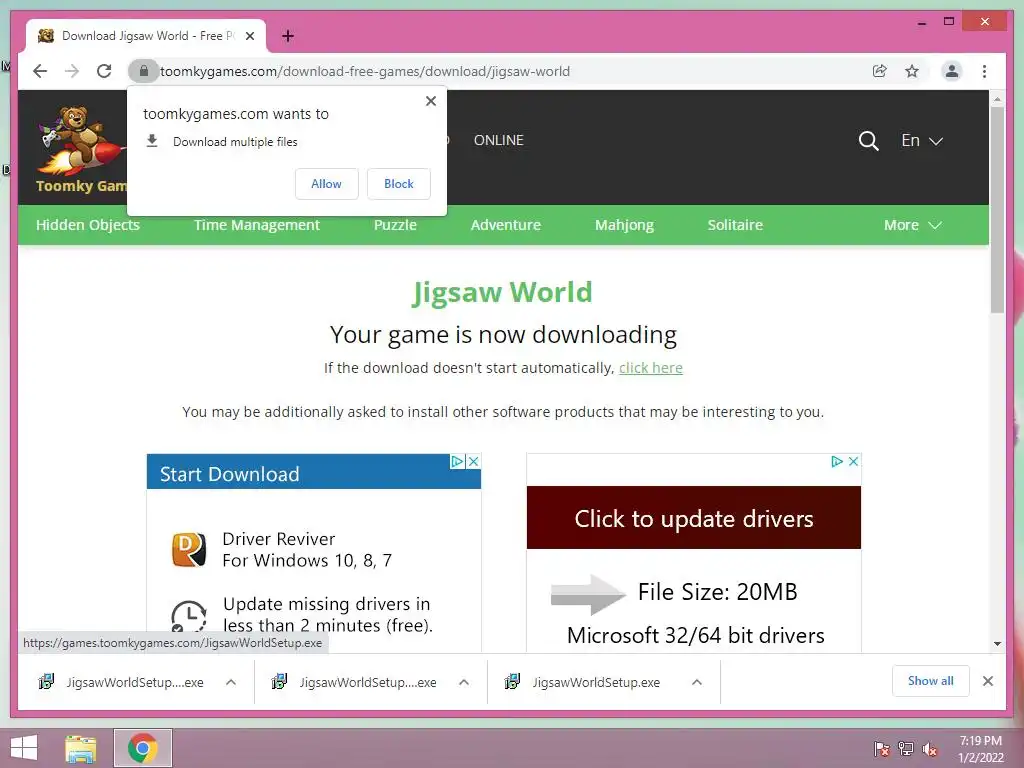Open AdChoices on the Driver Reviver ad

coord(458,461)
